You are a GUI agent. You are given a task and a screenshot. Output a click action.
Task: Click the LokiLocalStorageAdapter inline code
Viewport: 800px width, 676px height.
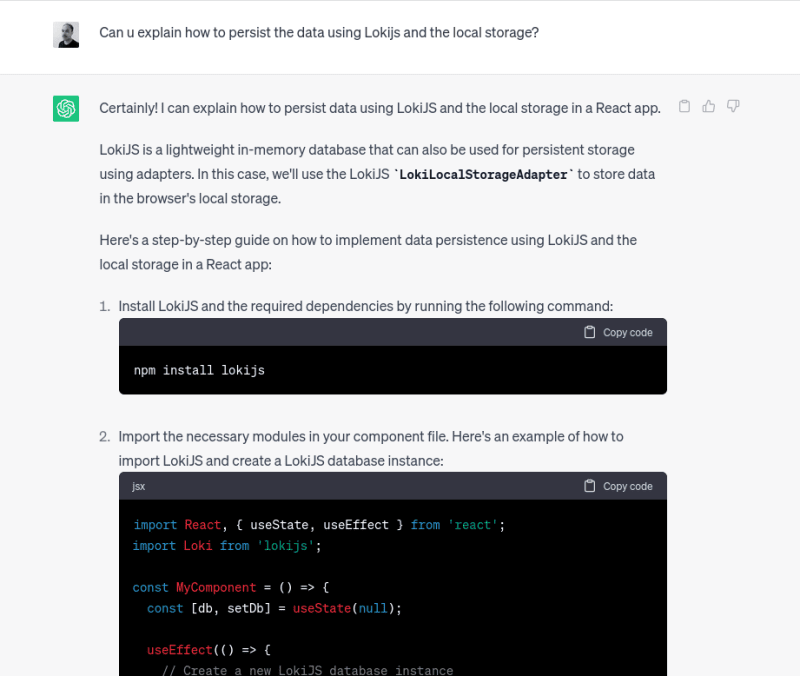(483, 174)
